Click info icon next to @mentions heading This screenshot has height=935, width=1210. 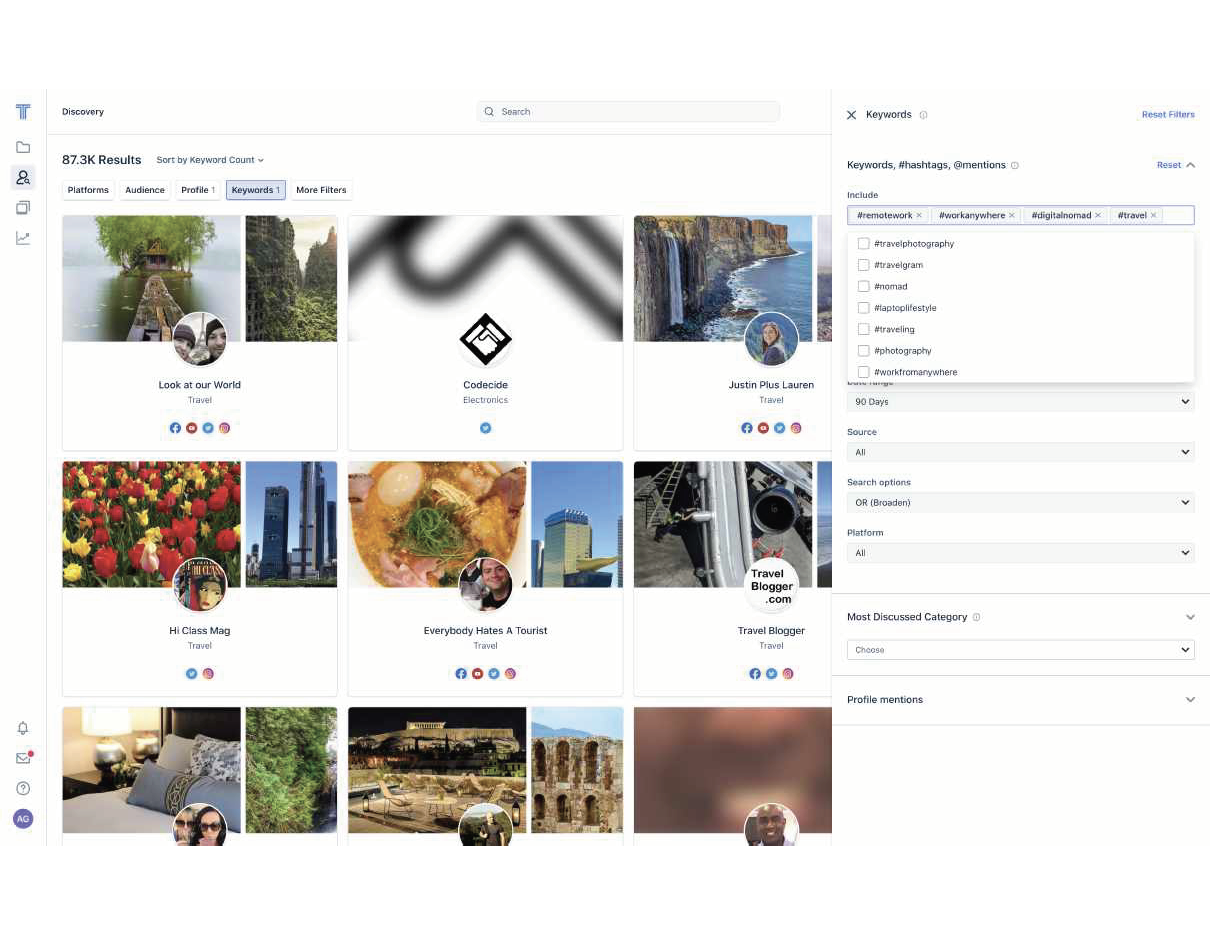[1015, 165]
